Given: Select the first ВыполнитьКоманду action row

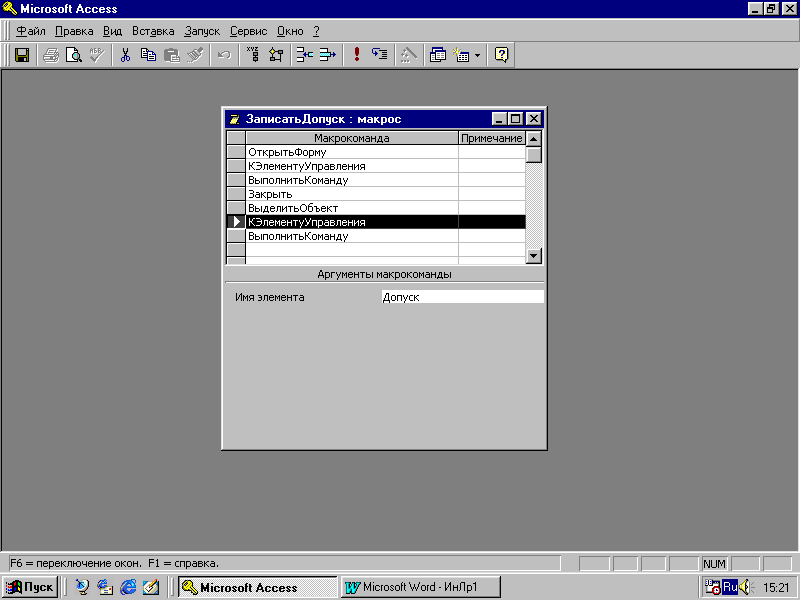Looking at the screenshot, I should point(352,180).
